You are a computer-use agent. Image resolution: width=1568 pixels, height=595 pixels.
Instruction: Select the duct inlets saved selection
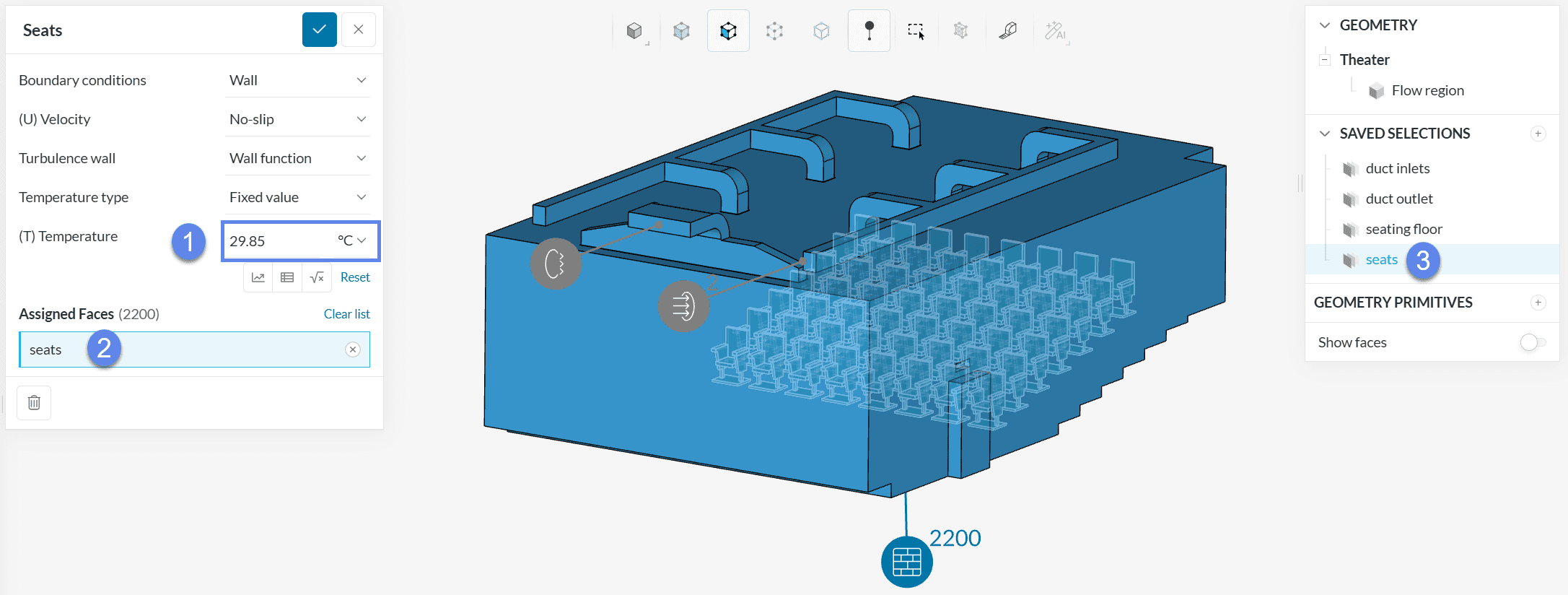[1397, 168]
